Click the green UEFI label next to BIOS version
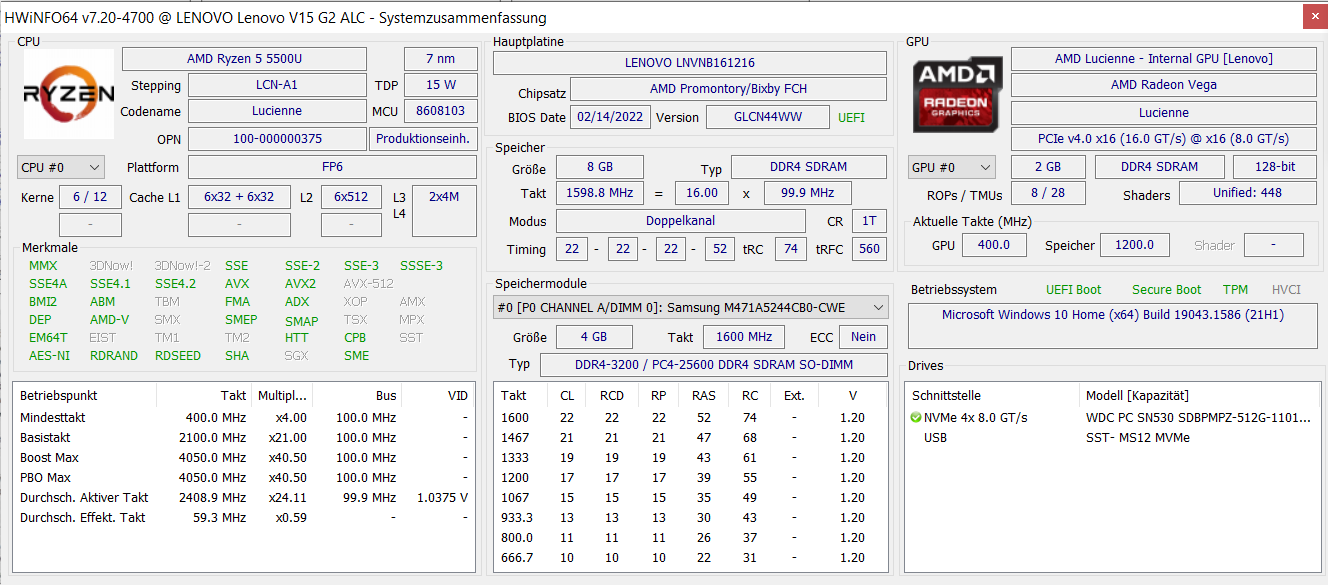The image size is (1328, 585). (x=851, y=117)
